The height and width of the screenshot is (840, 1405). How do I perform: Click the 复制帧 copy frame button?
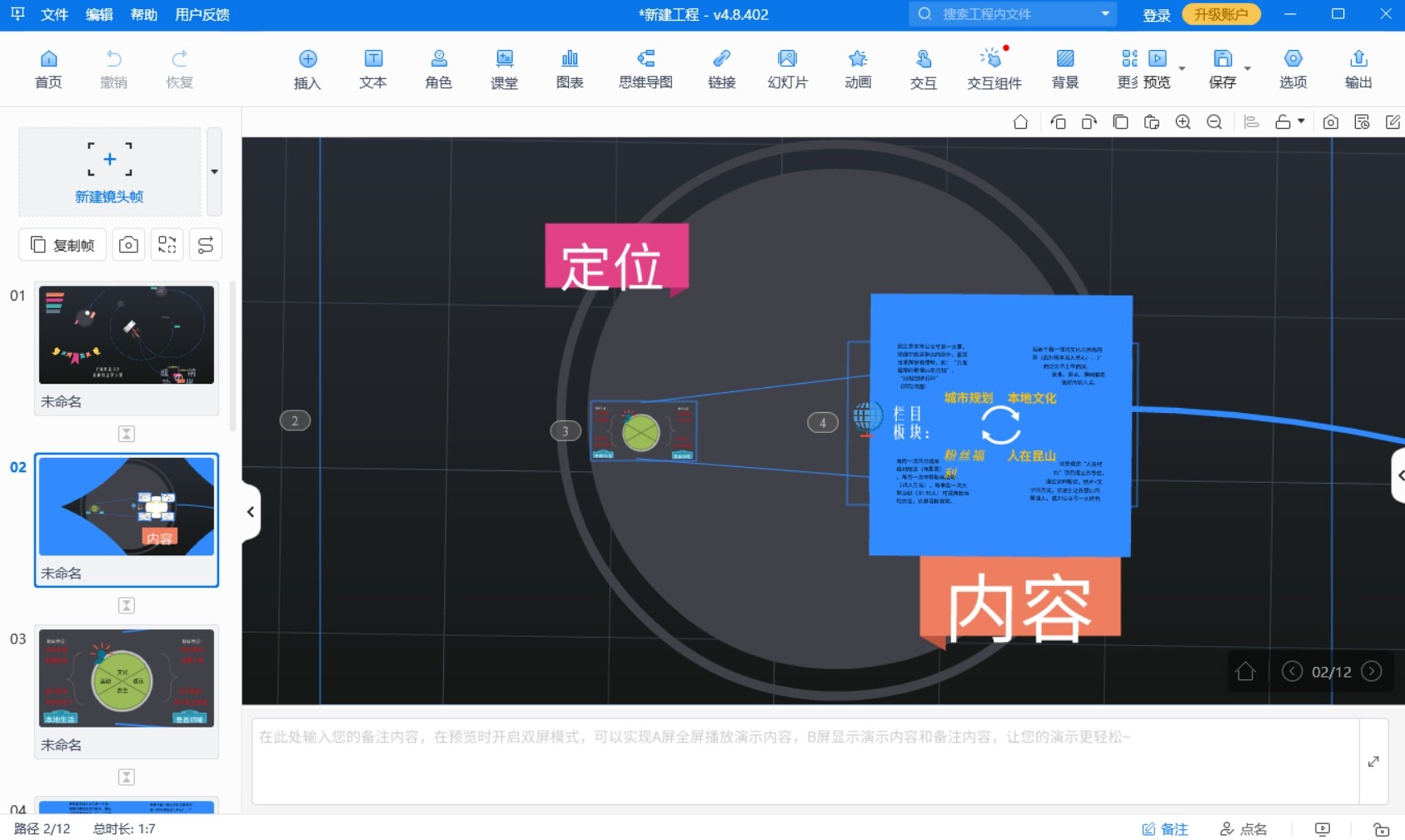[62, 245]
